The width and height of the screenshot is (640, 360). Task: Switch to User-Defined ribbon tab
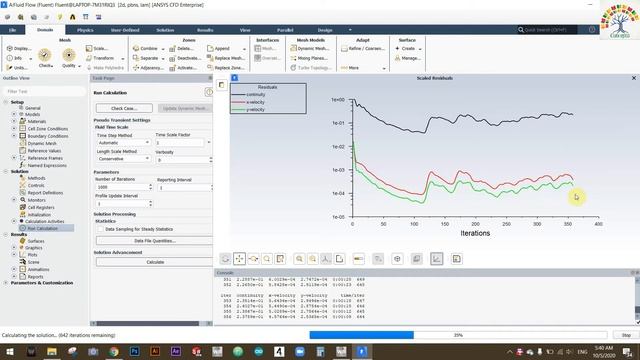[x=125, y=30]
